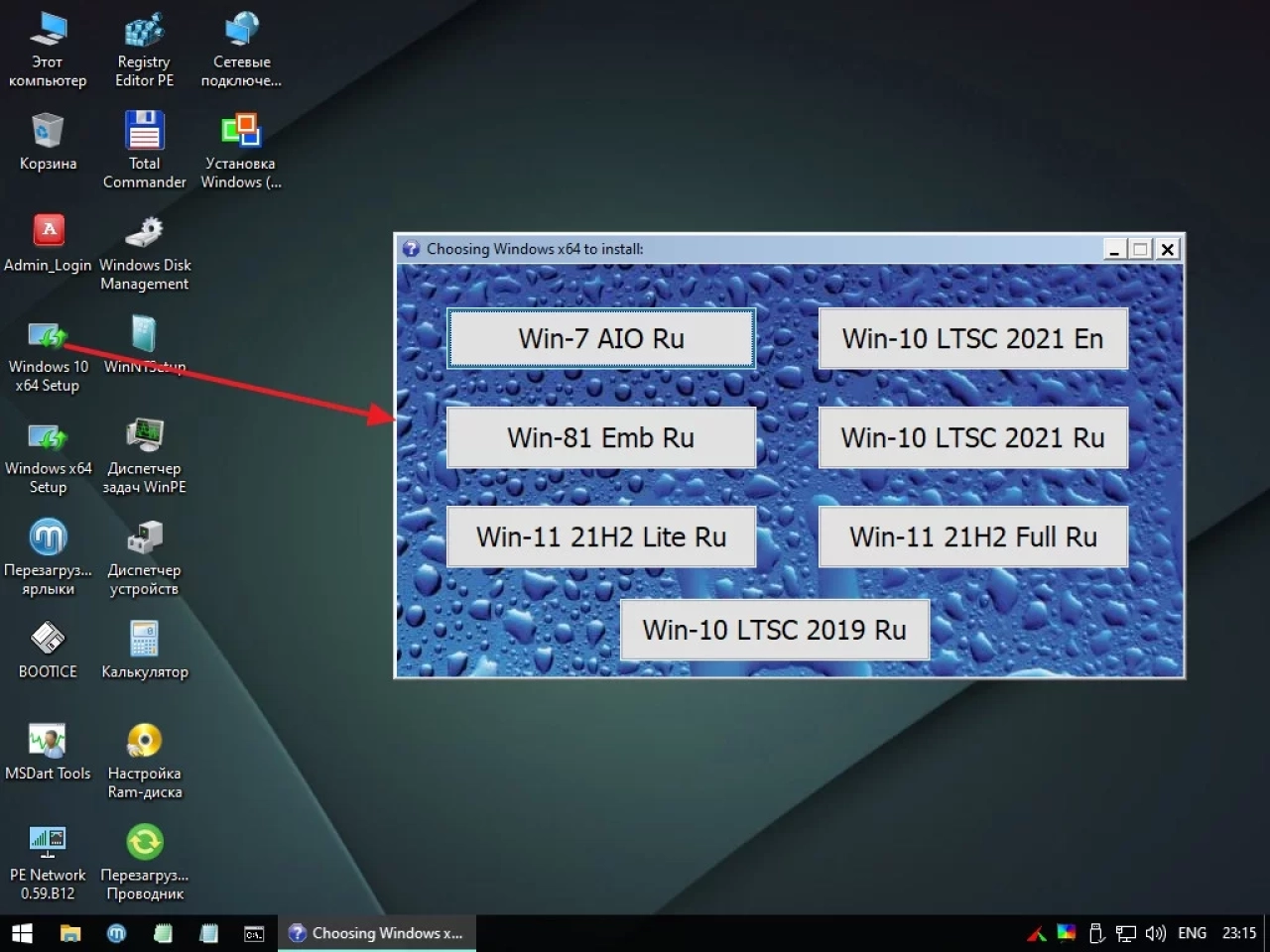1270x952 pixels.
Task: Minimize the Choosing Windows dialog
Action: pyautogui.click(x=1115, y=250)
